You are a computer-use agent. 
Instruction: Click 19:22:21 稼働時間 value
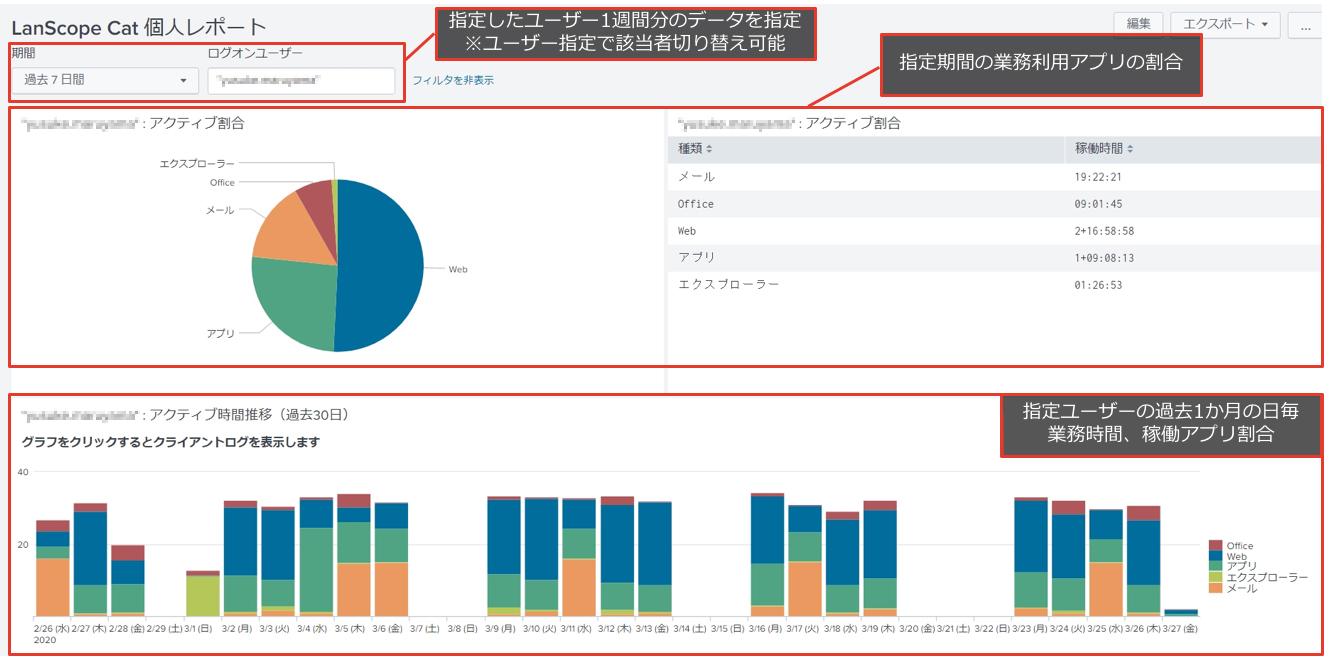1098,177
